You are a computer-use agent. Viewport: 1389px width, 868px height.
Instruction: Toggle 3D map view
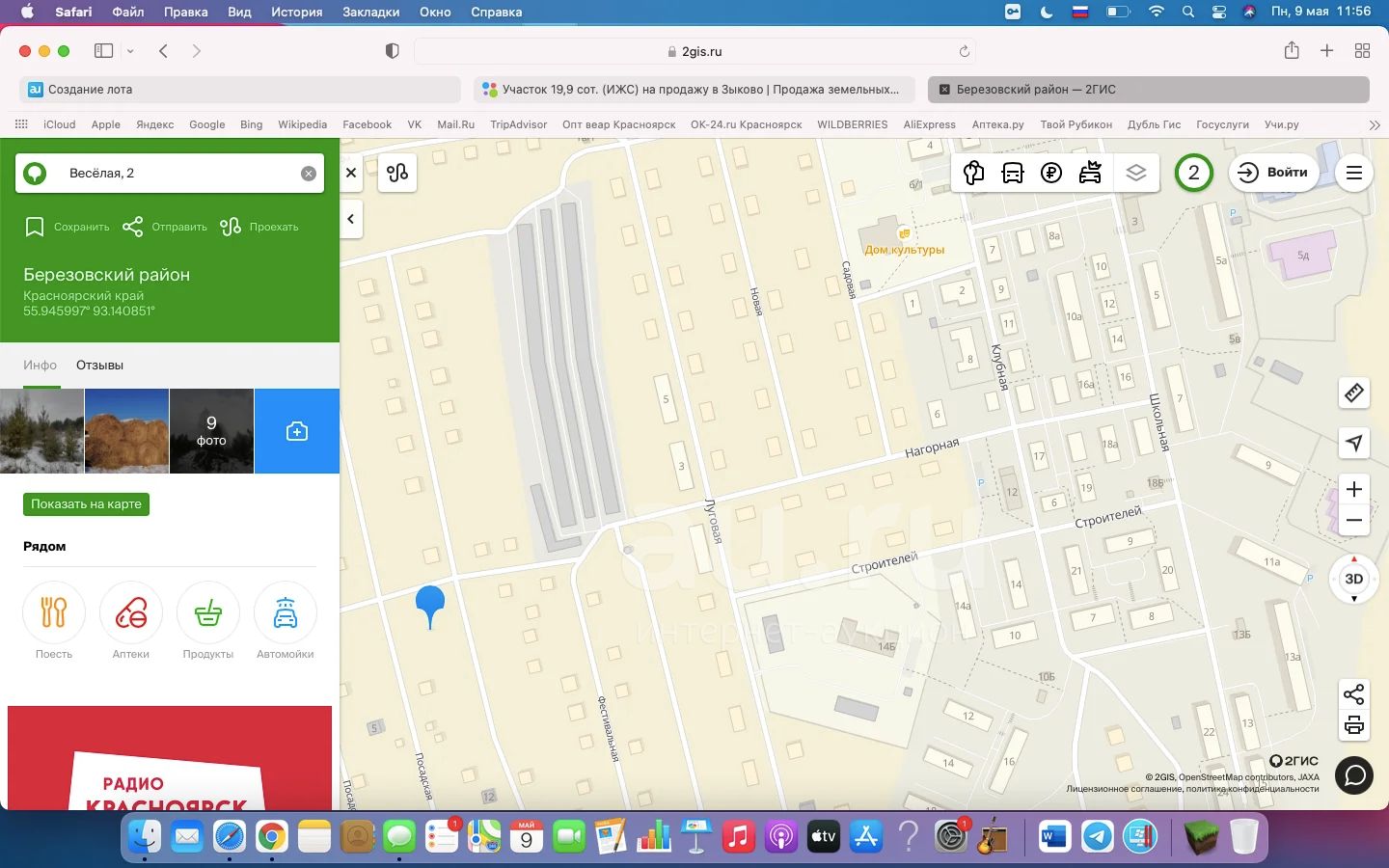(1354, 579)
